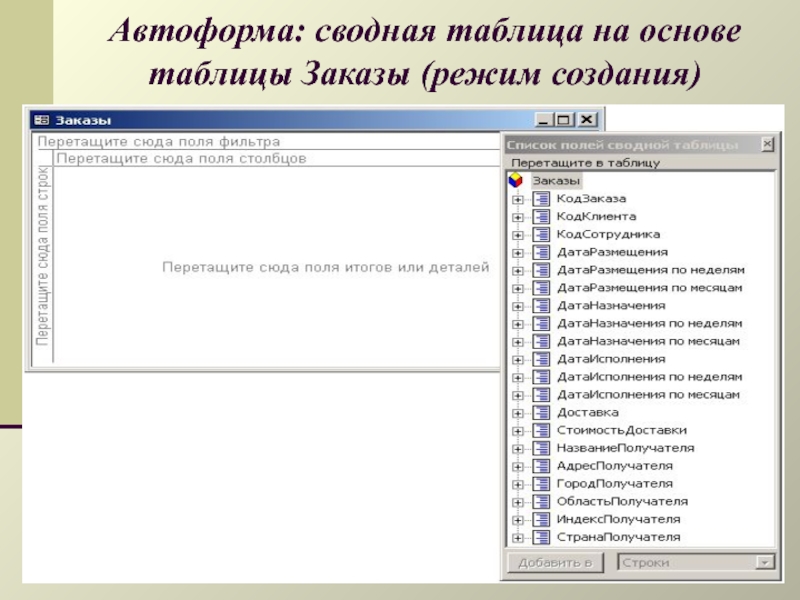Click the Заказы root cube icon
Screen dimensions: 800x600
[x=516, y=180]
